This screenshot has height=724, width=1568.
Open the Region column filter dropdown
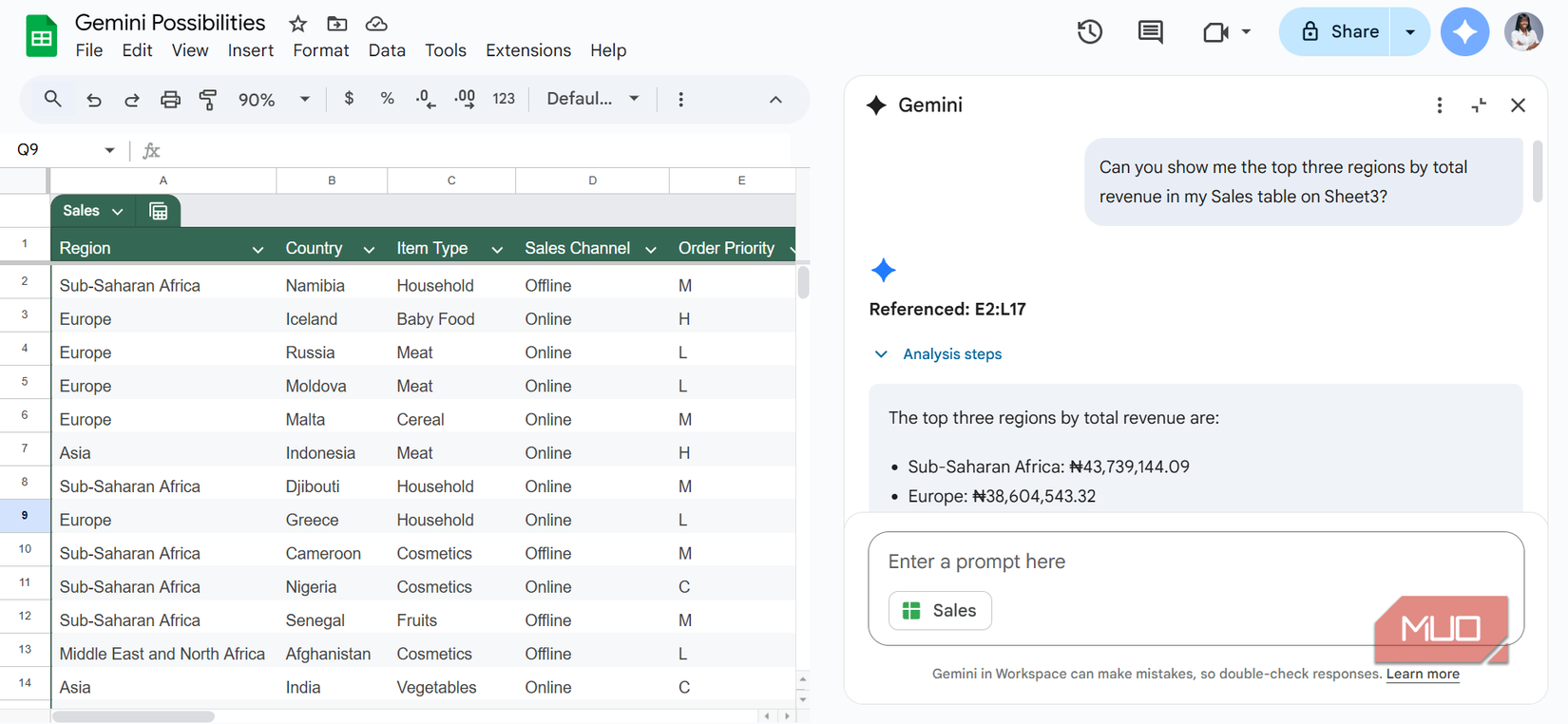tap(258, 249)
